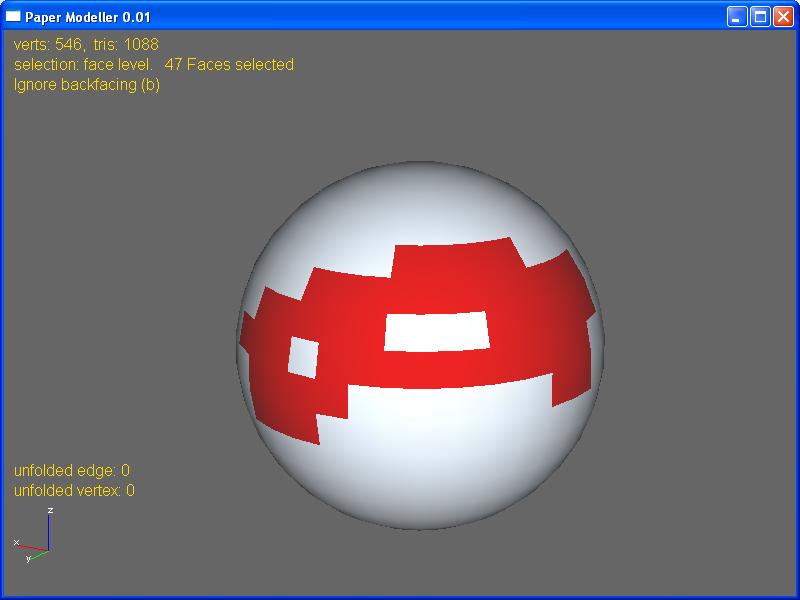This screenshot has width=800, height=600.
Task: Click the 'verts: 546, tris: 1088' text
Action: tap(86, 44)
